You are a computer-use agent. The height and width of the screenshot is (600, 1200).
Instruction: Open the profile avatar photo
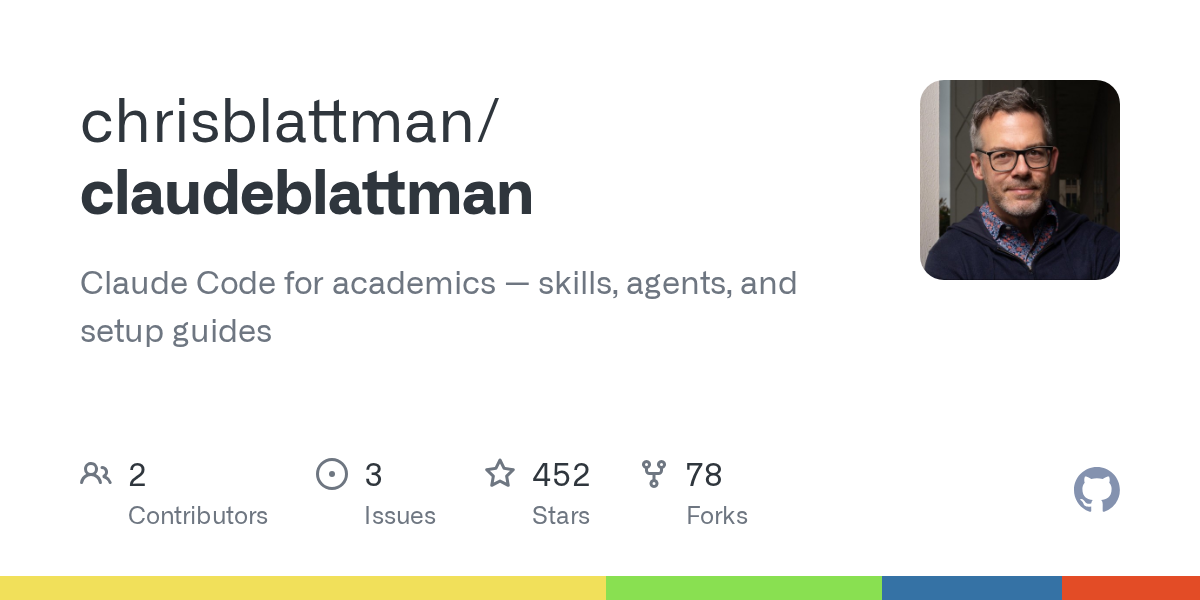1020,180
